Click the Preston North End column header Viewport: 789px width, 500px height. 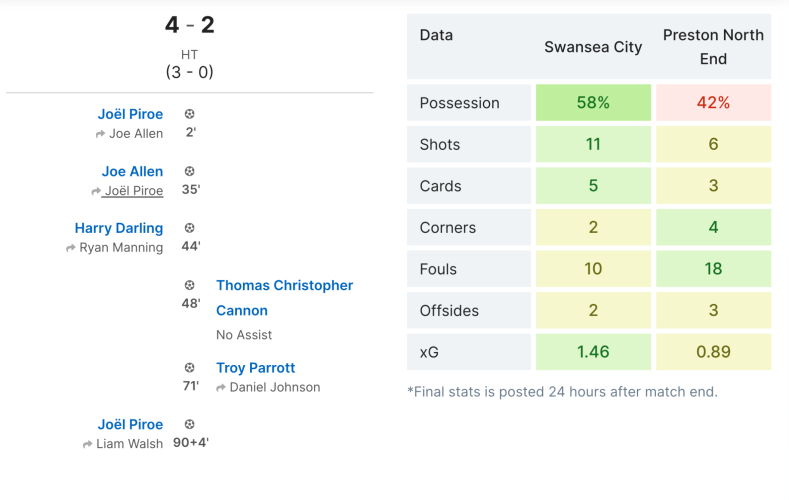pos(713,47)
